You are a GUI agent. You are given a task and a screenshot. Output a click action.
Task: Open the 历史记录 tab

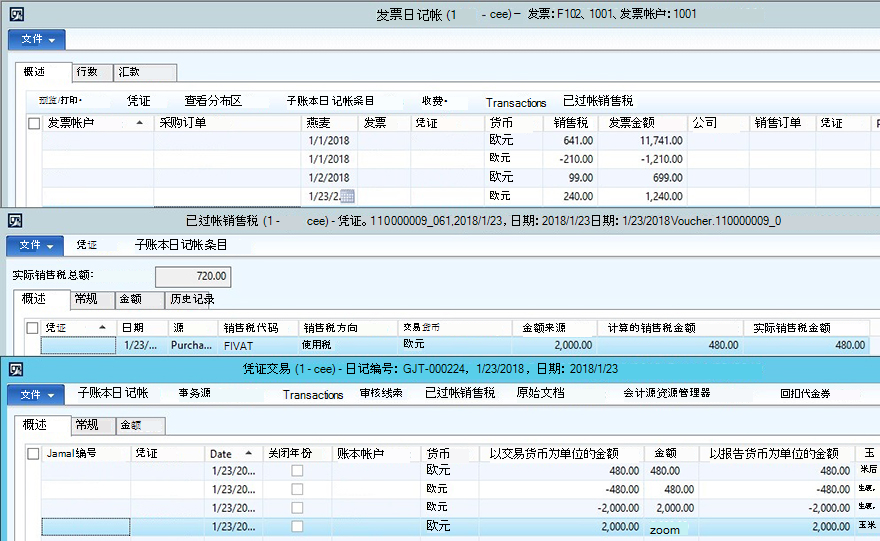click(x=192, y=299)
